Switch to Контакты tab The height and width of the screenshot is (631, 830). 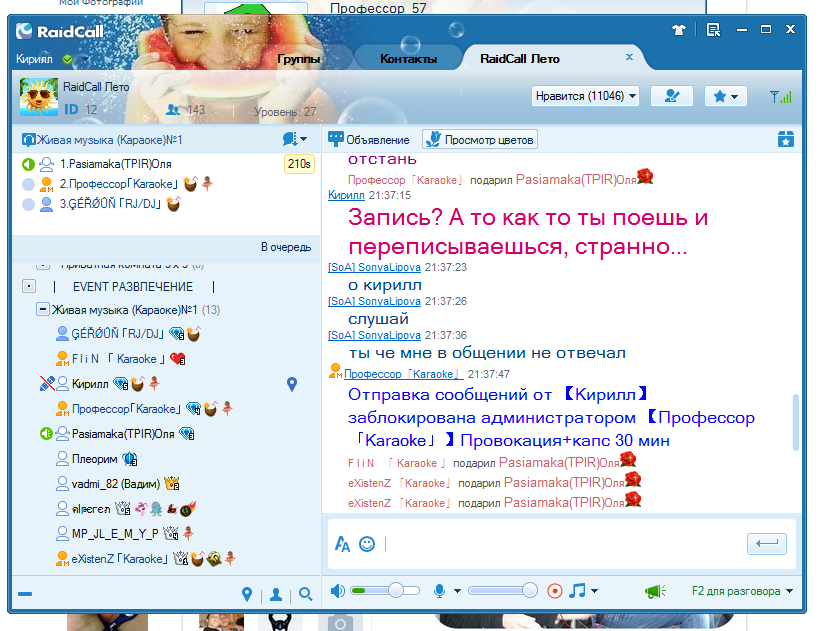click(408, 59)
